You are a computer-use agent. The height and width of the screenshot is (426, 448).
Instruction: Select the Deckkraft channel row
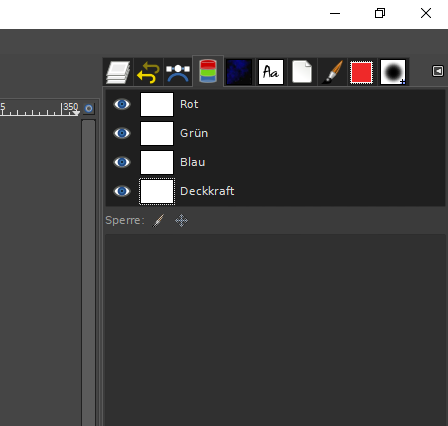point(275,191)
